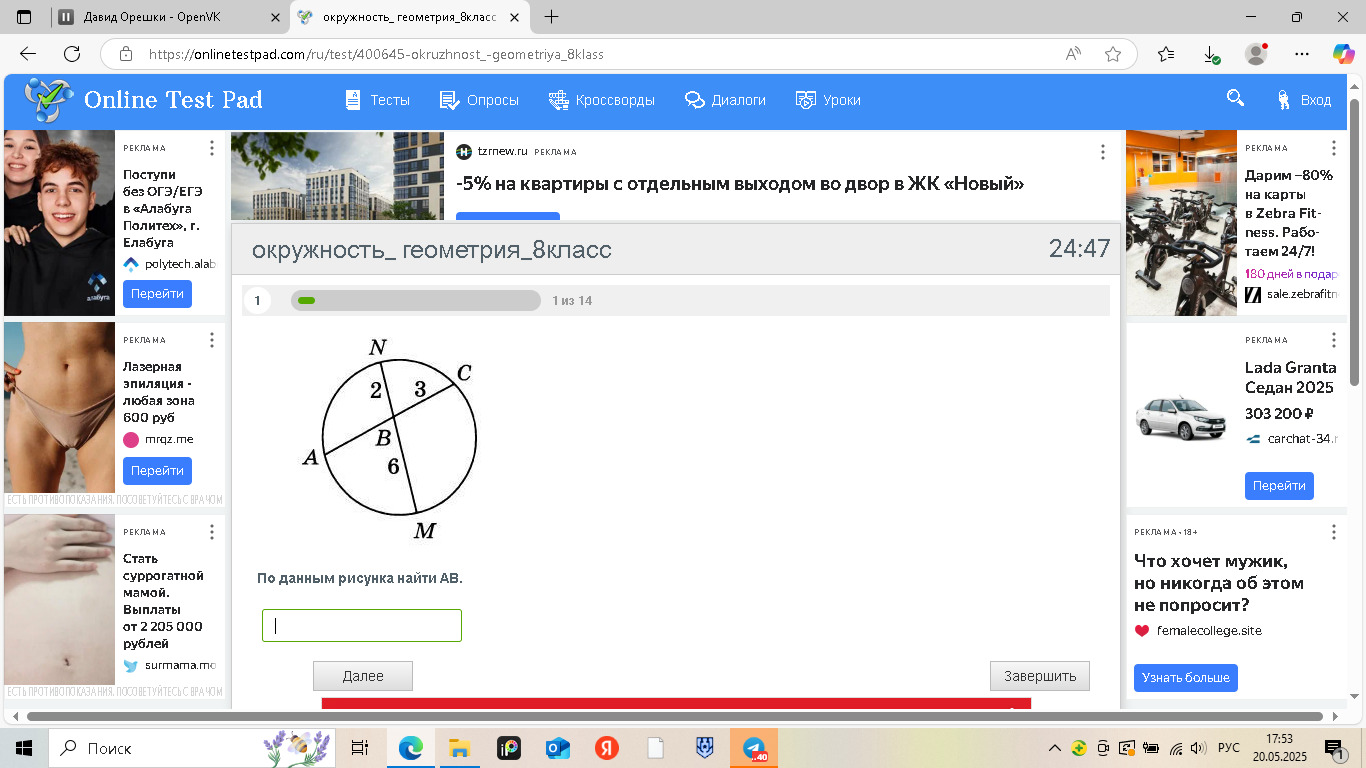
Task: Sign in via the Вход link
Action: pyautogui.click(x=1304, y=100)
